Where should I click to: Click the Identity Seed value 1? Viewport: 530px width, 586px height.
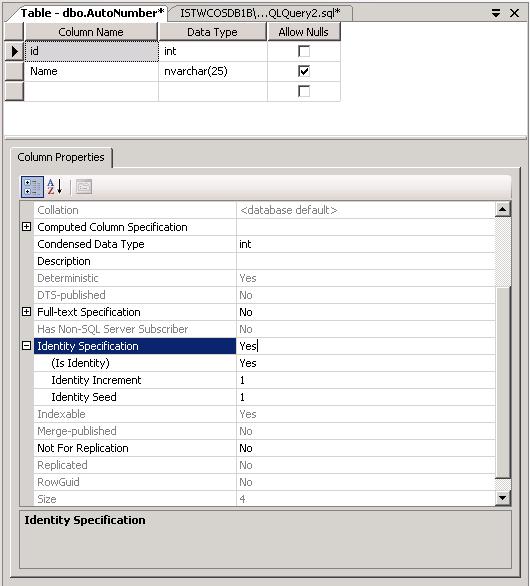(x=366, y=397)
